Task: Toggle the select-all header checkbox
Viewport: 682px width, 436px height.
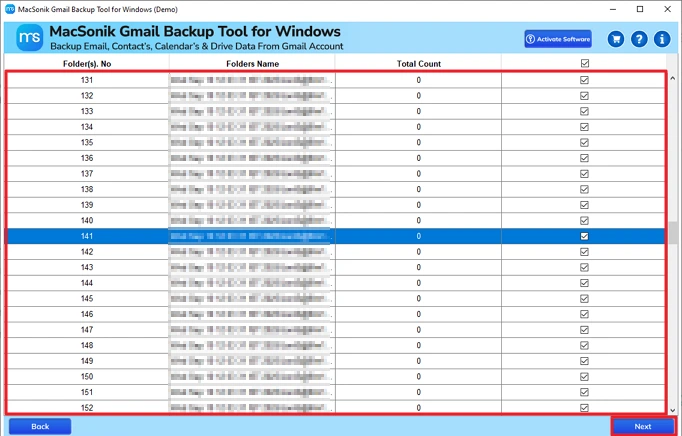Action: pyautogui.click(x=585, y=64)
